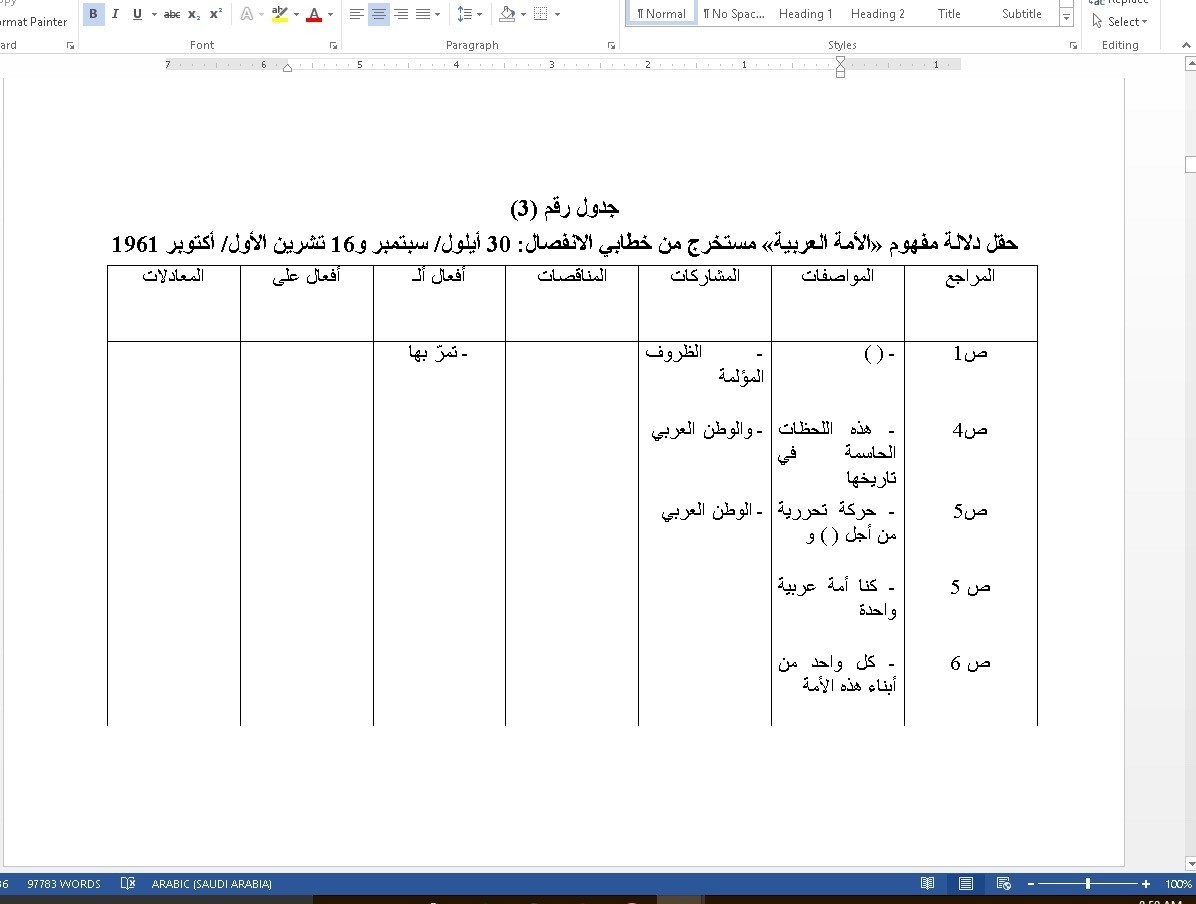Open Shading color dropdown arrow
This screenshot has width=1196, height=904.
pos(523,14)
